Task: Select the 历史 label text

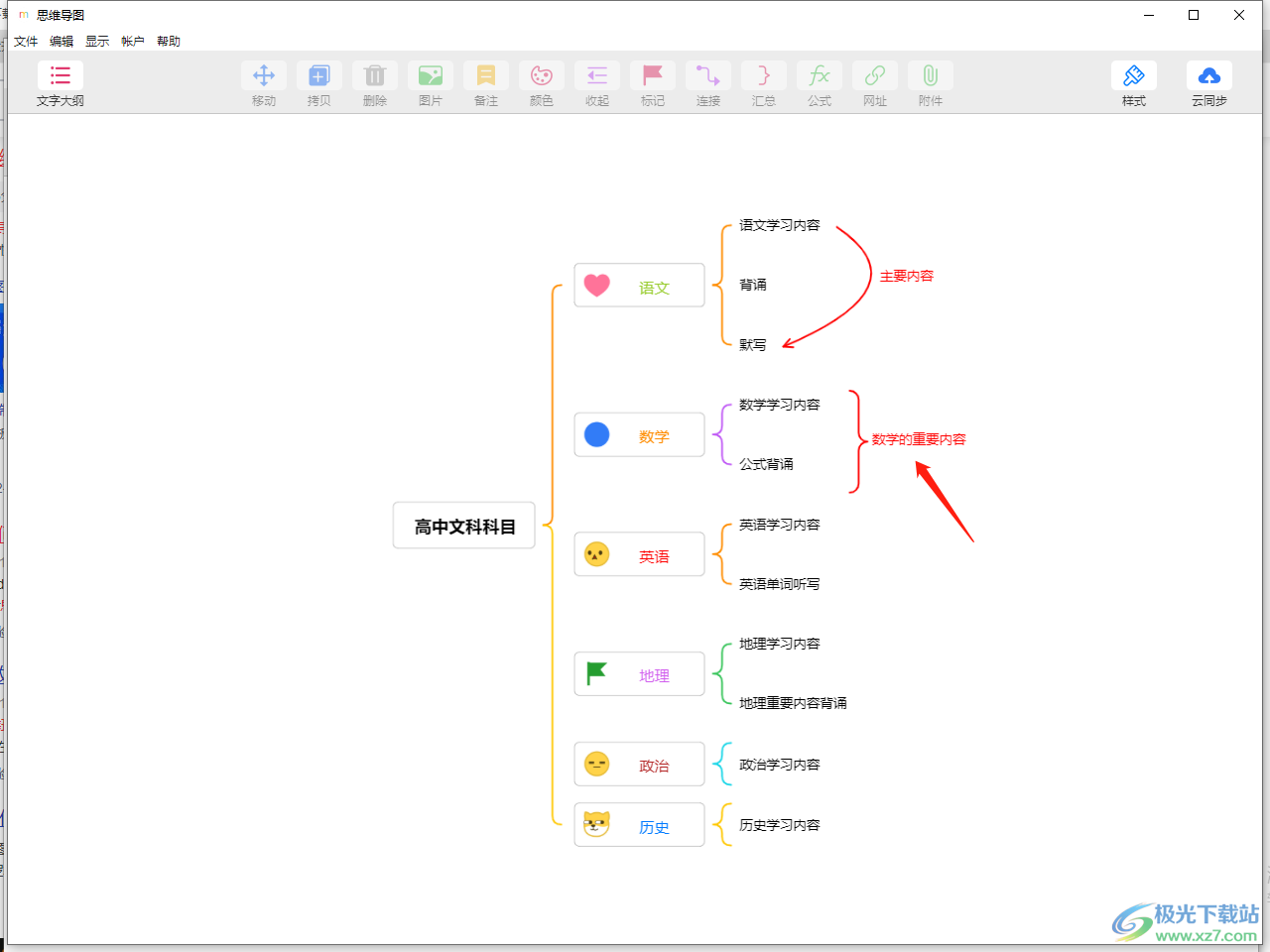Action: click(654, 827)
